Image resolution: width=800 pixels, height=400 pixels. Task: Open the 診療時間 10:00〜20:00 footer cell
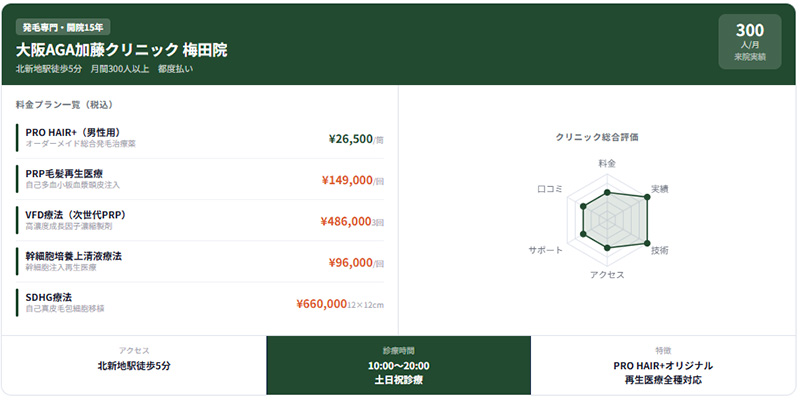[398, 365]
